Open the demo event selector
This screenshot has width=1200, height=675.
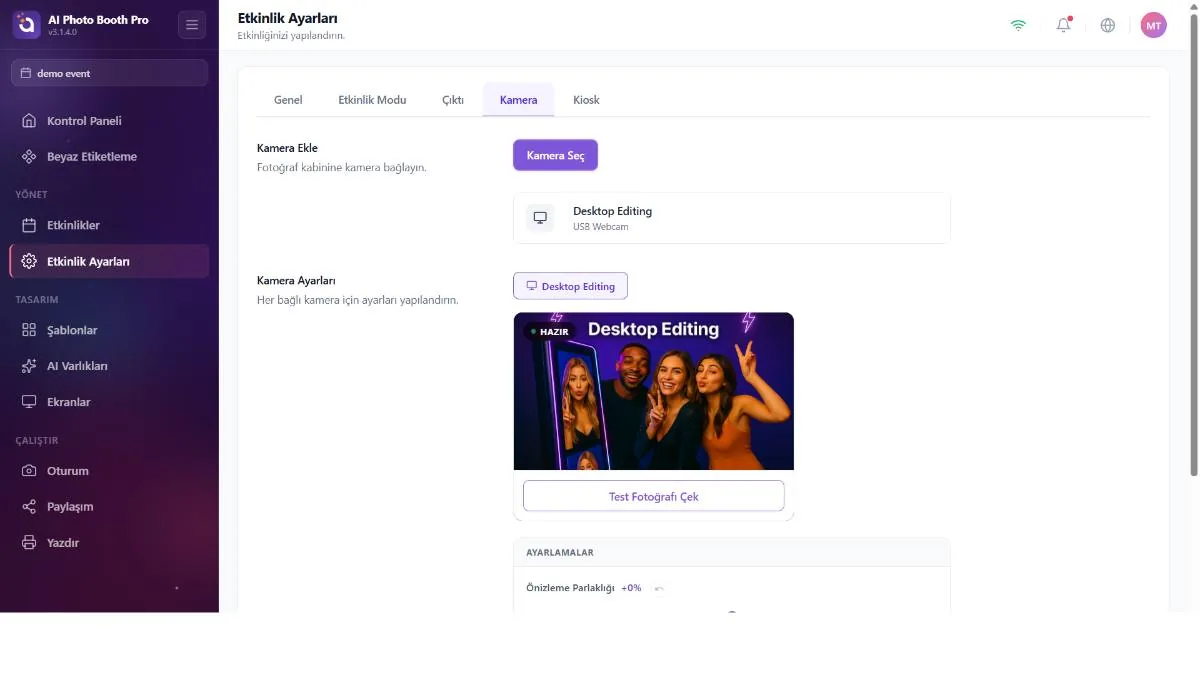pos(109,73)
